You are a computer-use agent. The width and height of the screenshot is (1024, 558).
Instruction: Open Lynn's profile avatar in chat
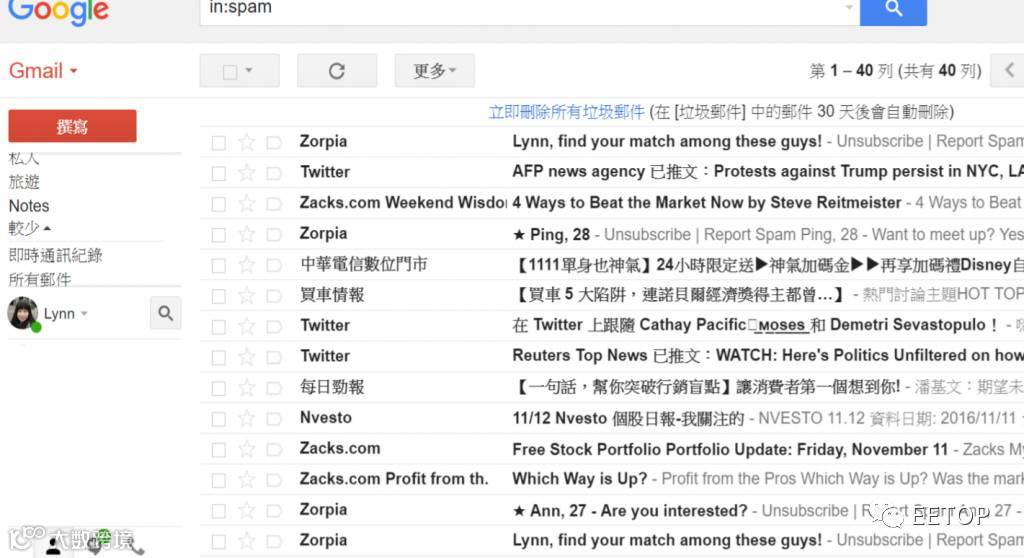click(x=23, y=313)
